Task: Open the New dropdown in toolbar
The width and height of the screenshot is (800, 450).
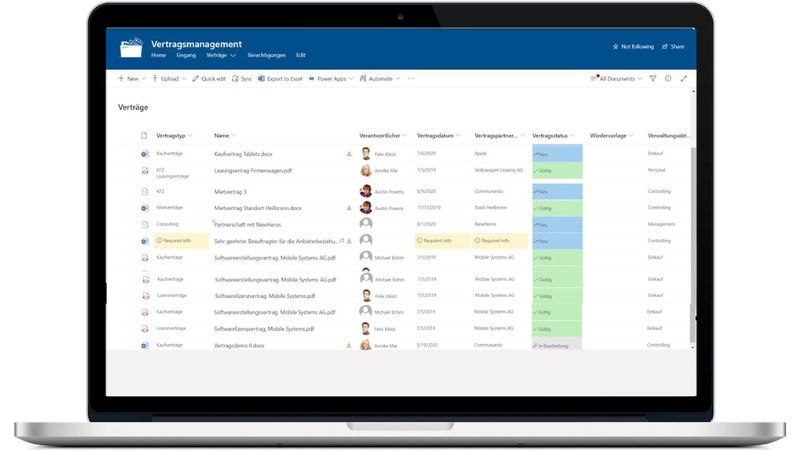Action: (132, 79)
